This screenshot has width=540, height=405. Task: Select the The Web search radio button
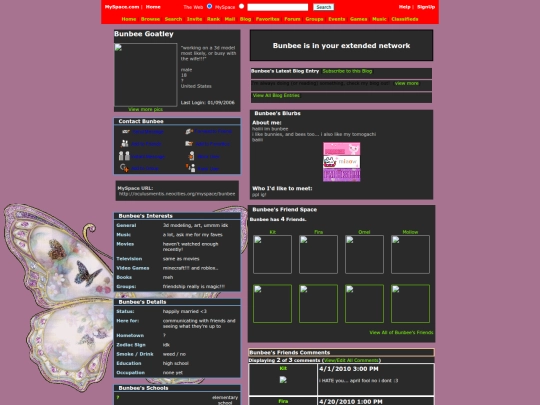click(x=209, y=6)
